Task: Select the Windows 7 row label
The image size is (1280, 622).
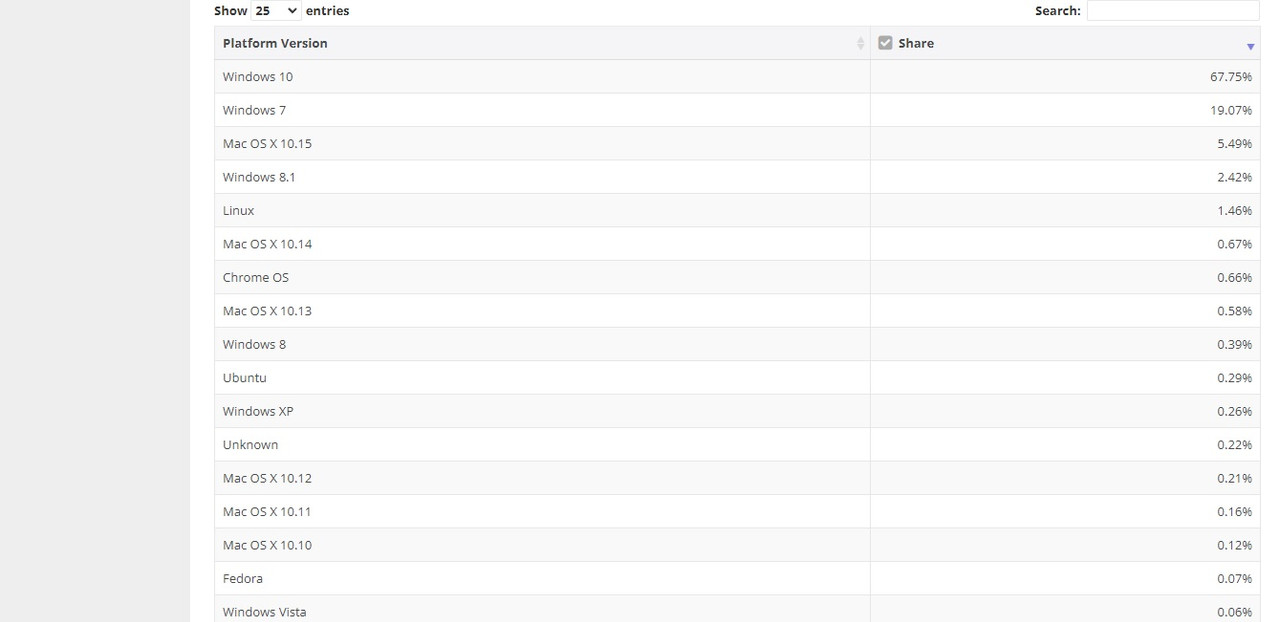Action: (x=254, y=110)
